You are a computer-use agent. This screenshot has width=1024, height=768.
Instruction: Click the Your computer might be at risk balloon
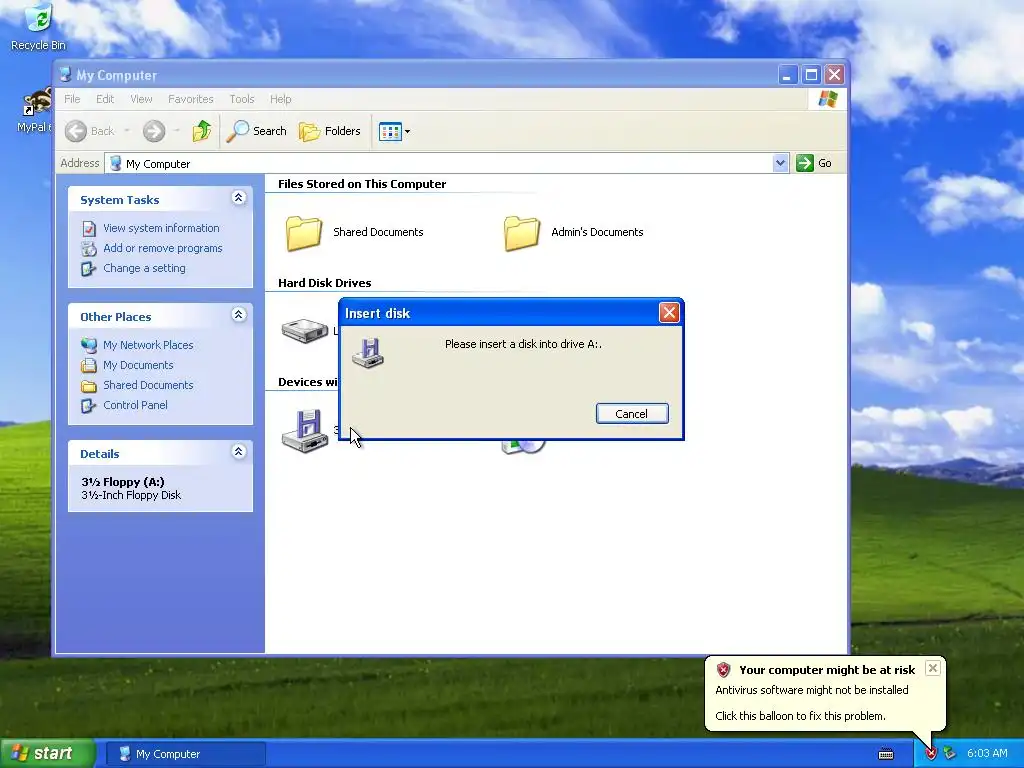point(825,694)
